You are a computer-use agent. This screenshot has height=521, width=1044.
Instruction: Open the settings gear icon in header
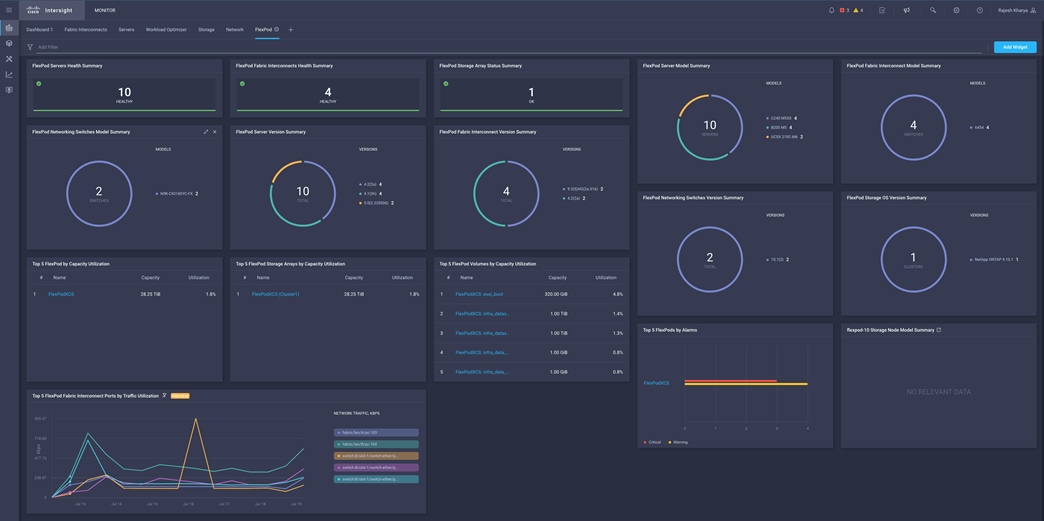956,10
